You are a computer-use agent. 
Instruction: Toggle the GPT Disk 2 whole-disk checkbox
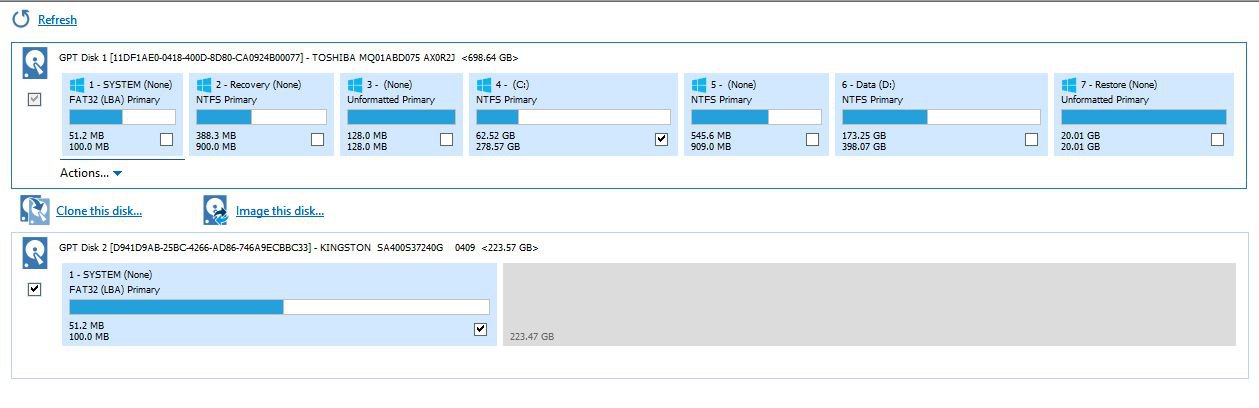click(x=35, y=289)
